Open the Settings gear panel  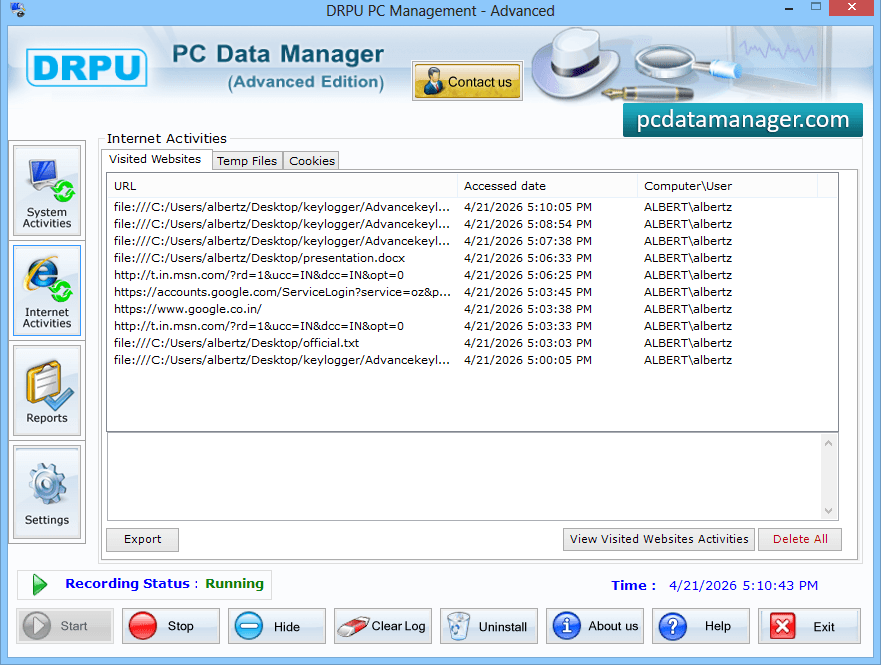[47, 492]
